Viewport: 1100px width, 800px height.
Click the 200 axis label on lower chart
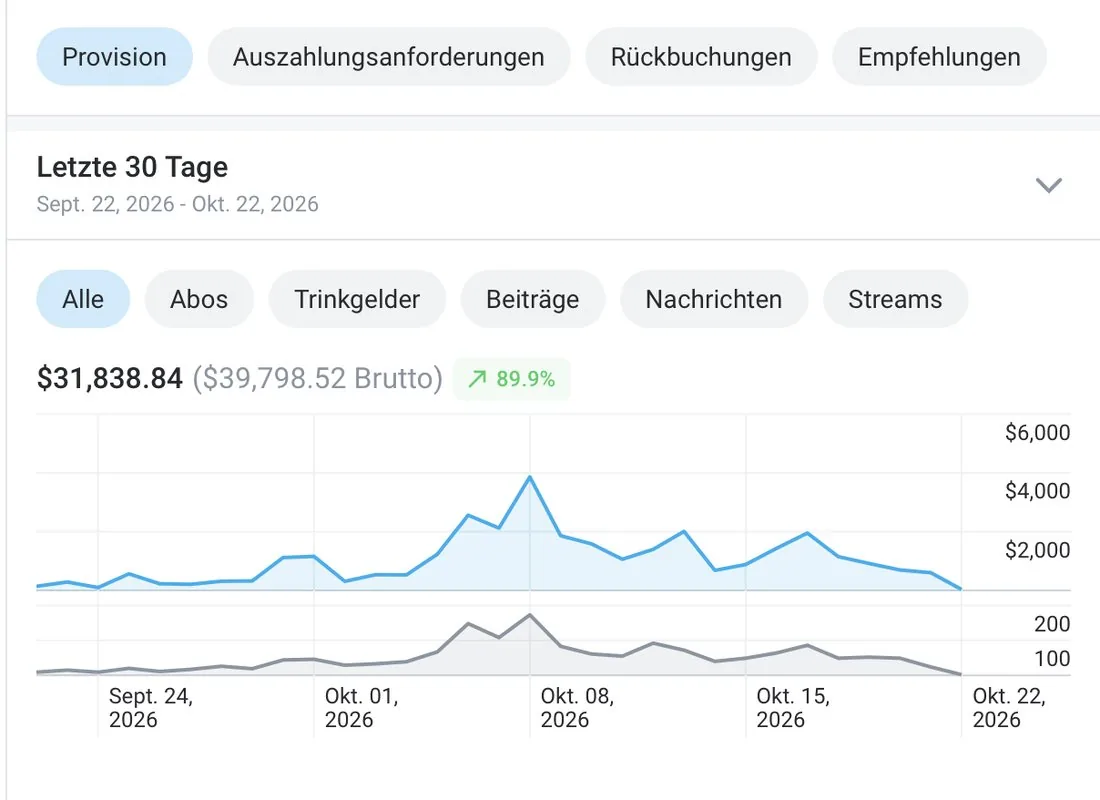click(x=1052, y=624)
